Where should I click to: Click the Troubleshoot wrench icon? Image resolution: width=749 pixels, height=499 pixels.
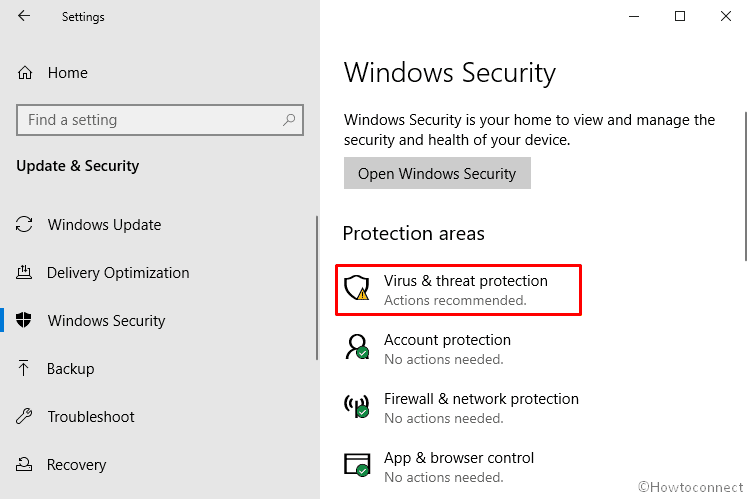click(x=26, y=417)
